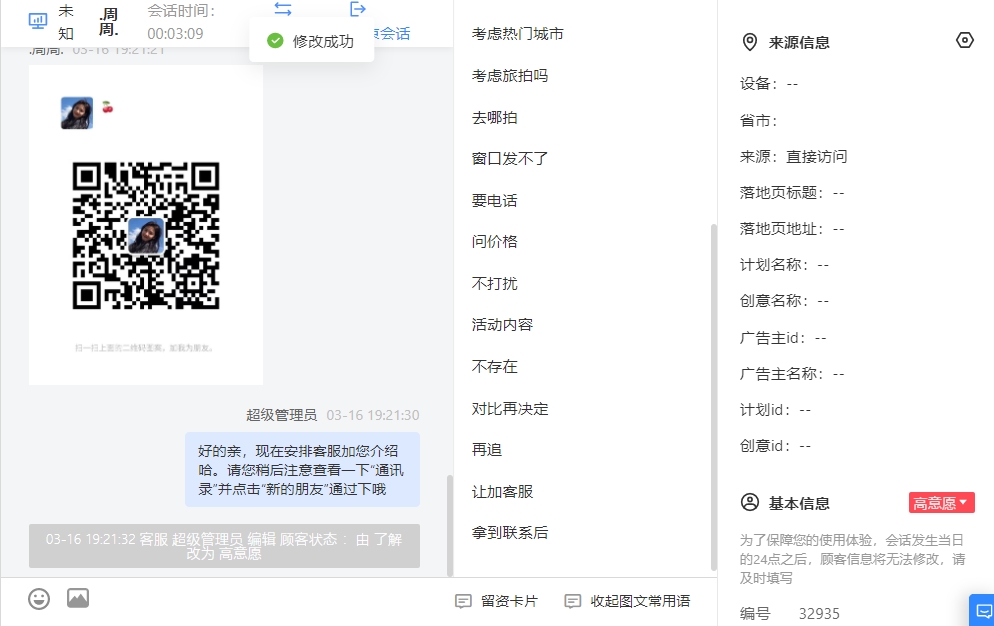Select quick phrase 考虑旅拍吗
Screen dimensions: 994x626
[x=510, y=75]
